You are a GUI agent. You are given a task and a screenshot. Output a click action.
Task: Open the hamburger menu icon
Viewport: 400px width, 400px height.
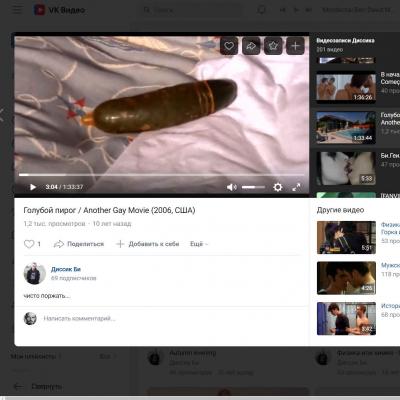point(17,10)
